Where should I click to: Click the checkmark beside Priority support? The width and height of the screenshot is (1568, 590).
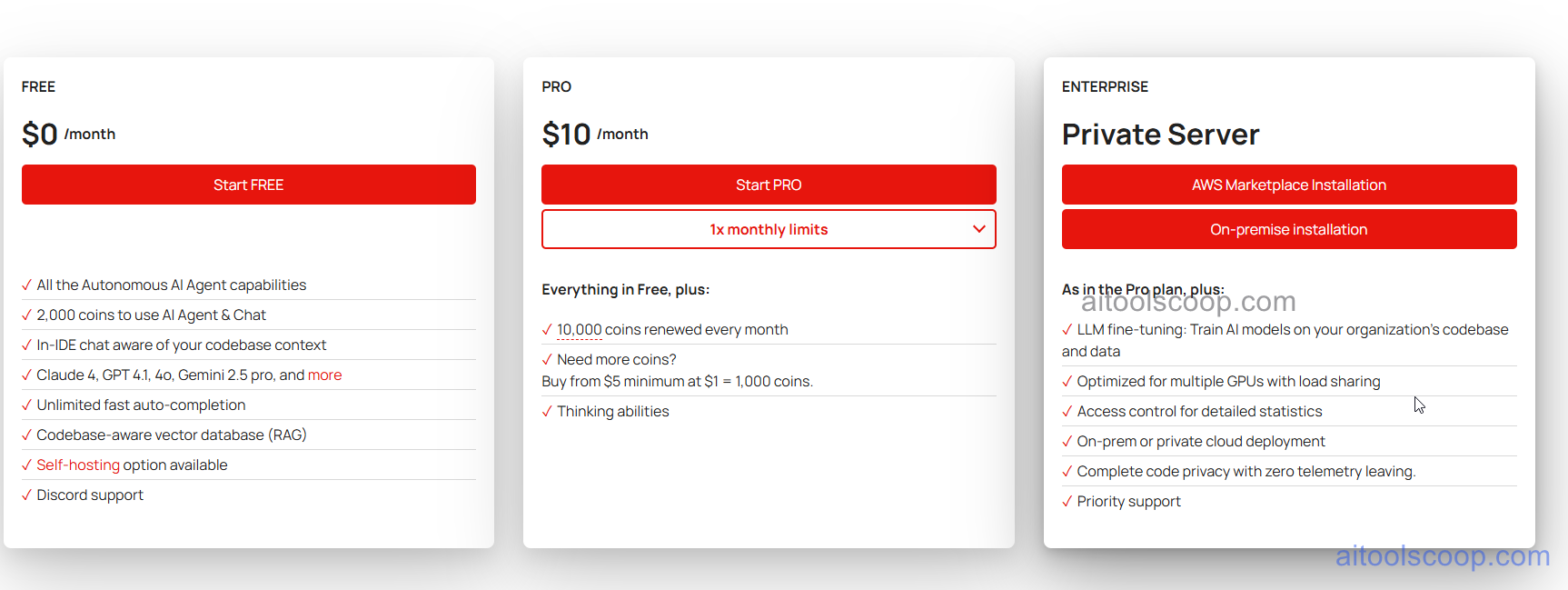tap(1067, 501)
